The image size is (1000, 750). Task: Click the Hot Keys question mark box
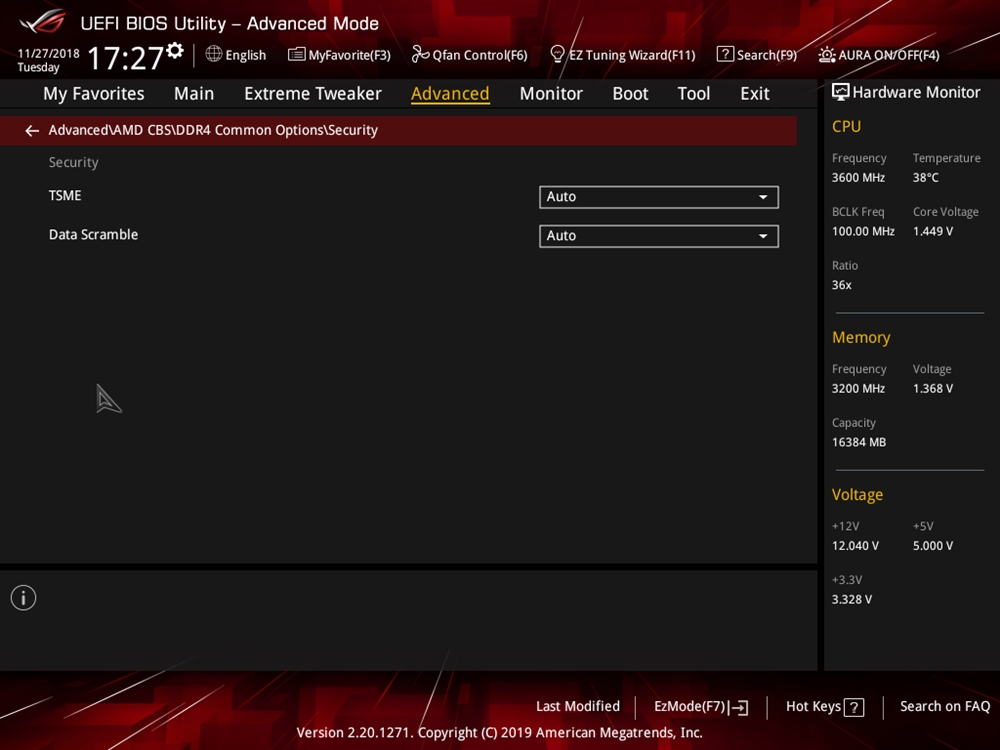coord(854,707)
